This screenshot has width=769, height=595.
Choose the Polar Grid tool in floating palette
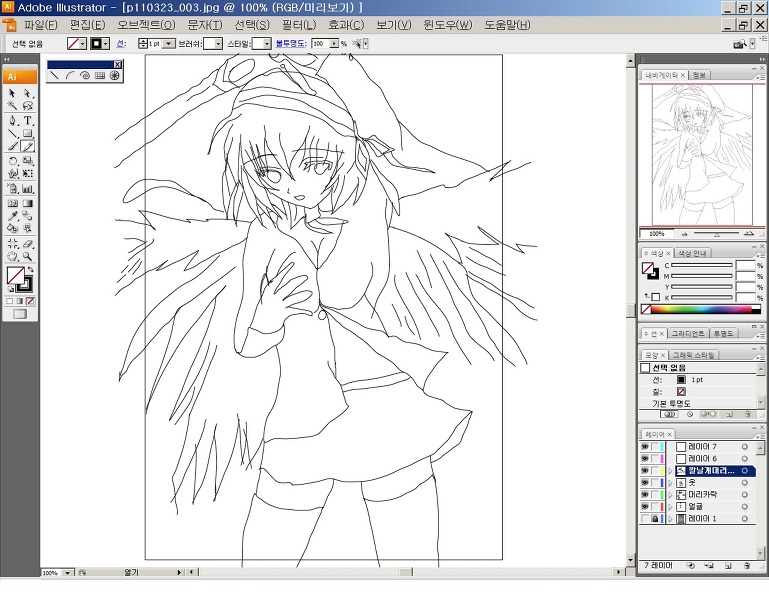click(x=114, y=76)
